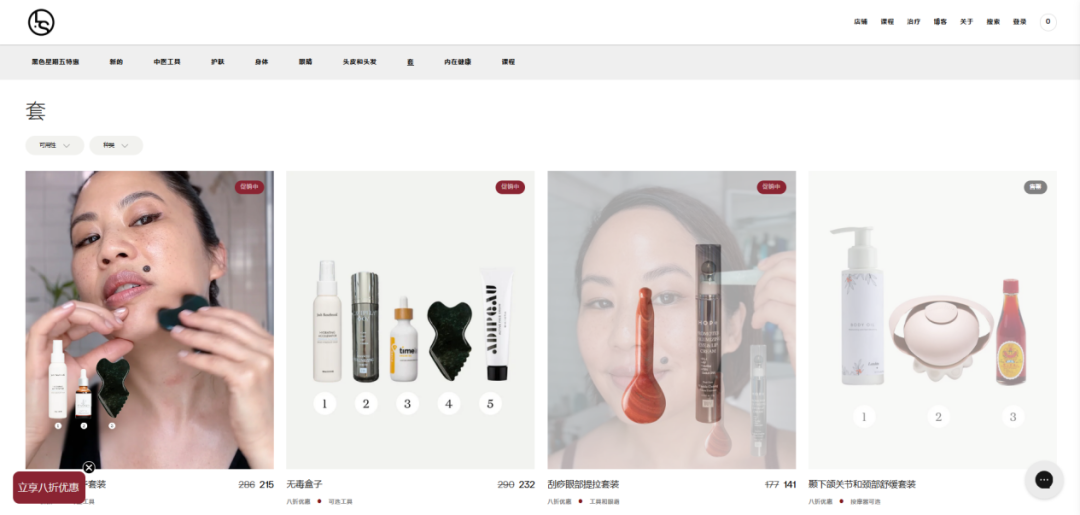
Task: Go to 眼睛 category
Action: (x=305, y=62)
